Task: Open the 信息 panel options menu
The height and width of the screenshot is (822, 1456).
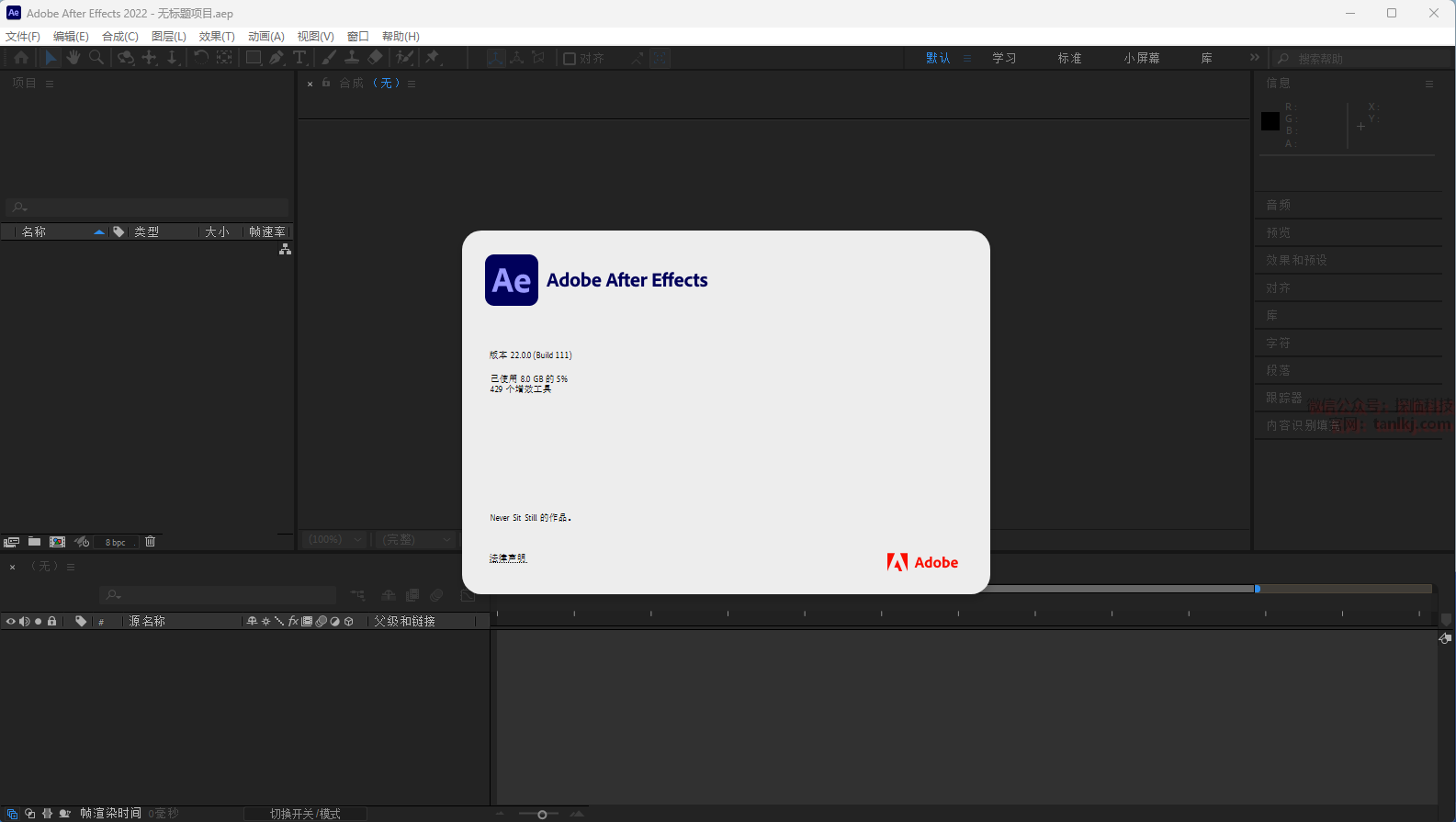Action: [x=1428, y=84]
